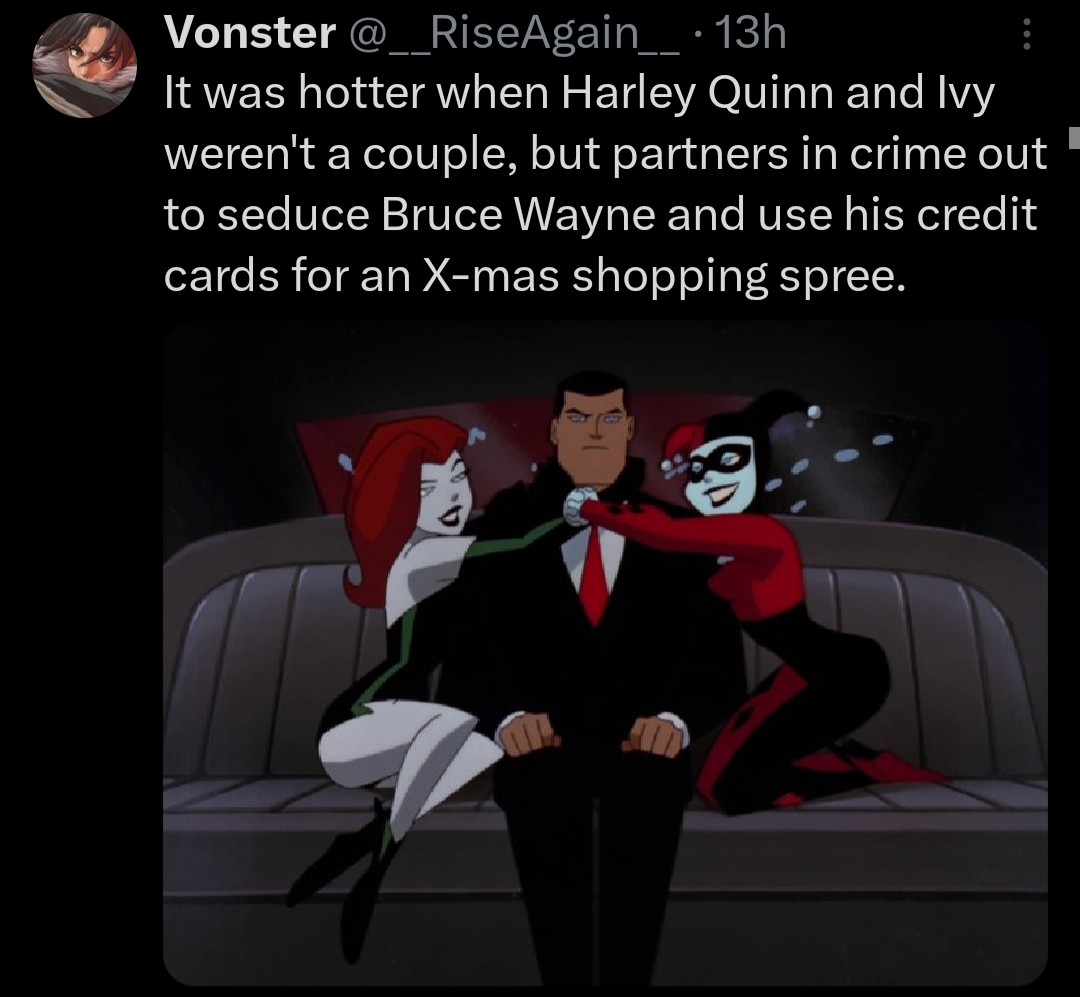Open the tweet by clicking its text
The image size is (1080, 997).
(x=605, y=184)
